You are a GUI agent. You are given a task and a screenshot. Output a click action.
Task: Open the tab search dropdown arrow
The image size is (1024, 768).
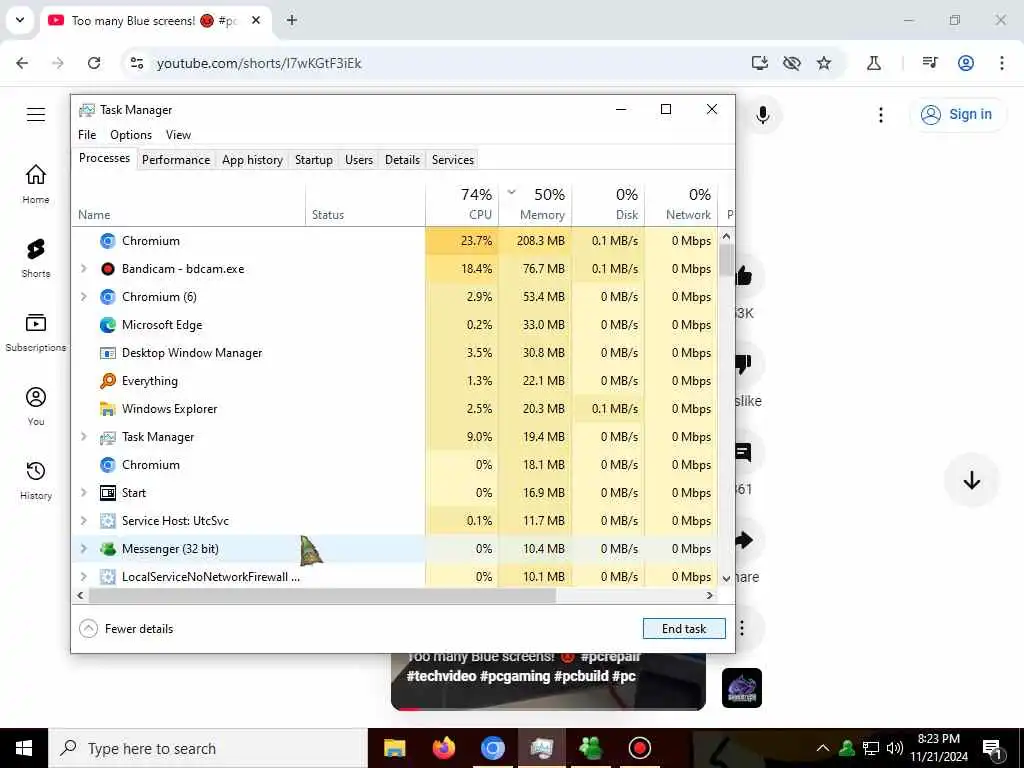(20, 20)
